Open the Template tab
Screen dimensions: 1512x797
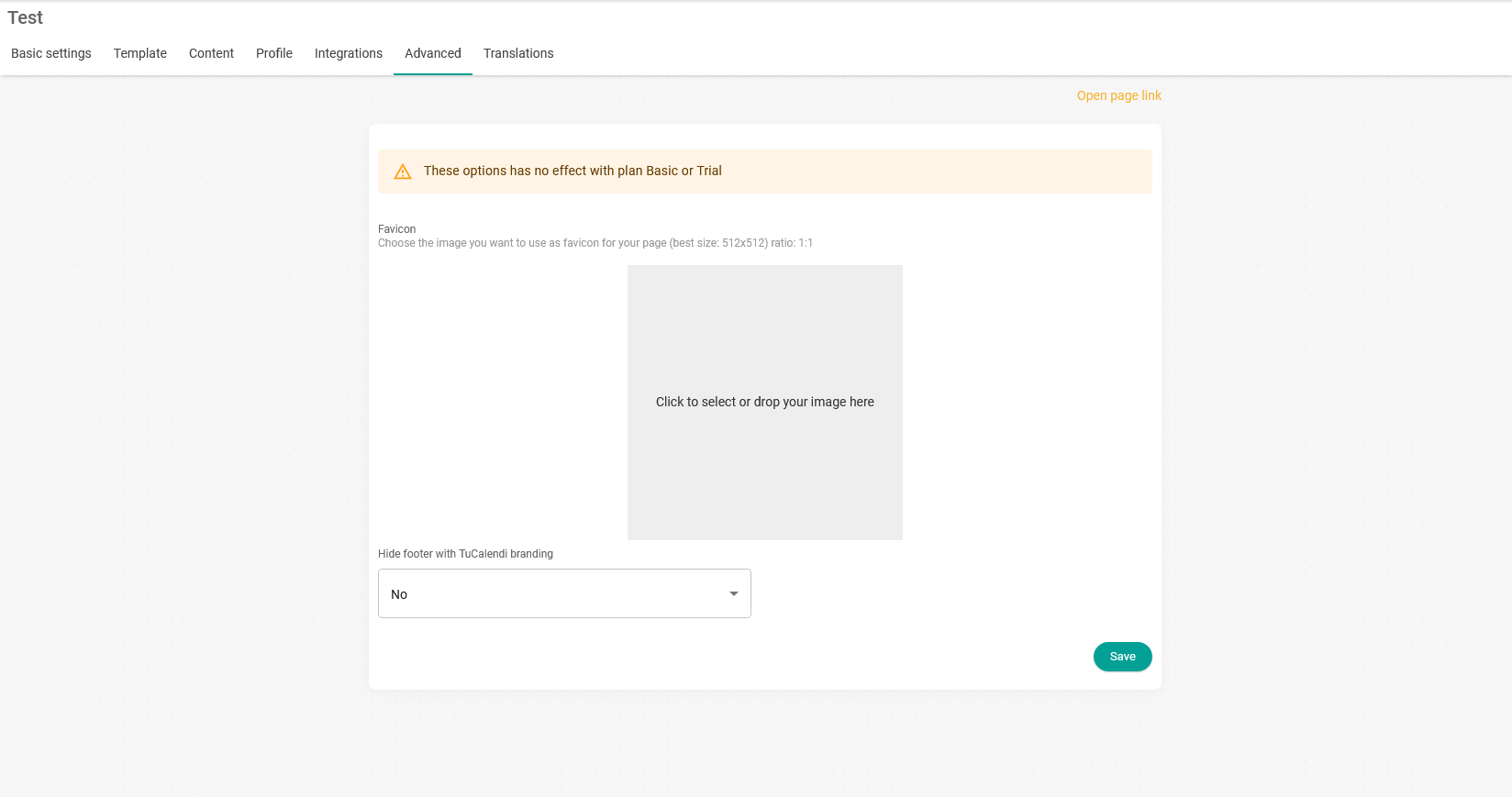pos(140,53)
